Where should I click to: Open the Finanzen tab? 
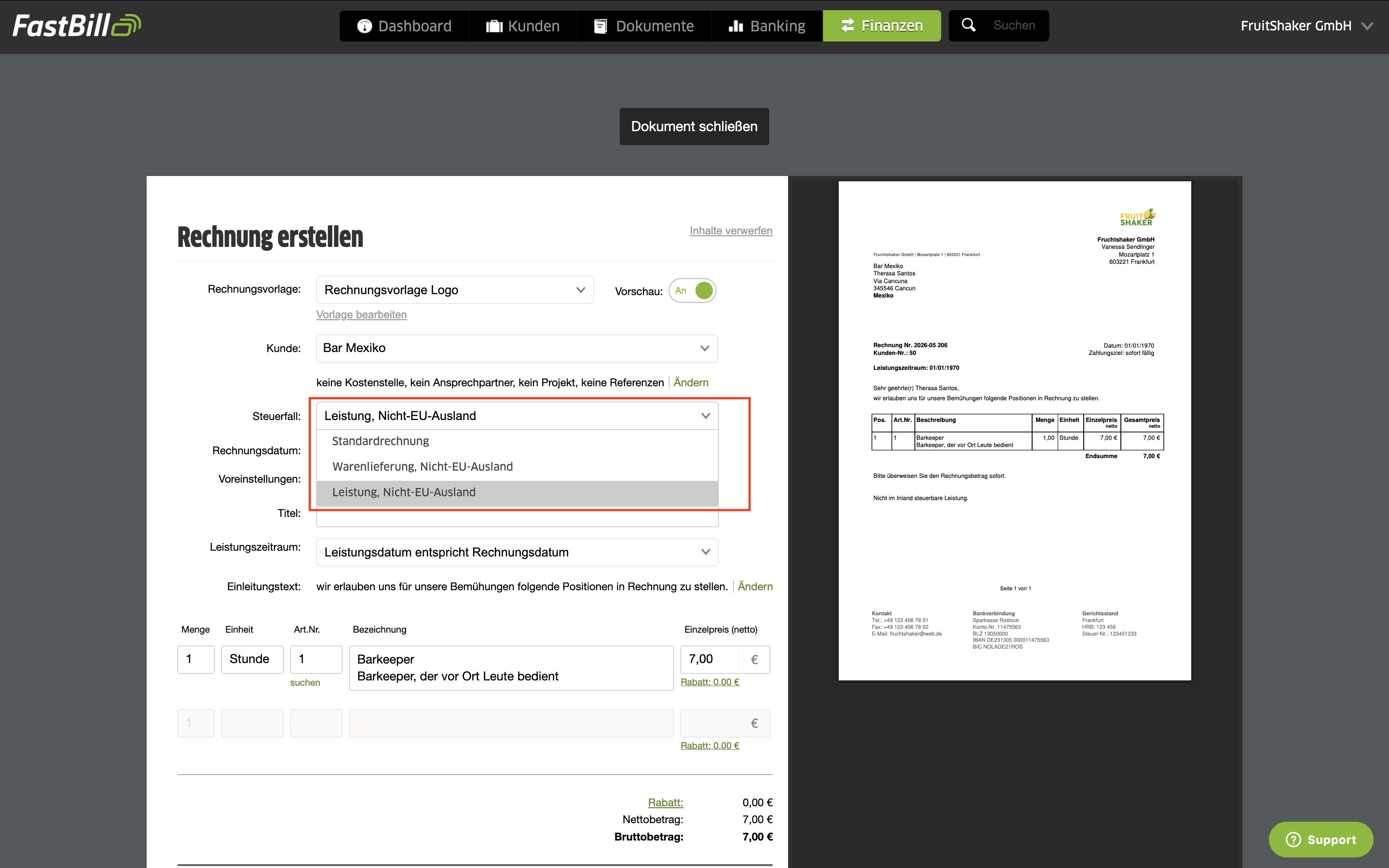882,26
